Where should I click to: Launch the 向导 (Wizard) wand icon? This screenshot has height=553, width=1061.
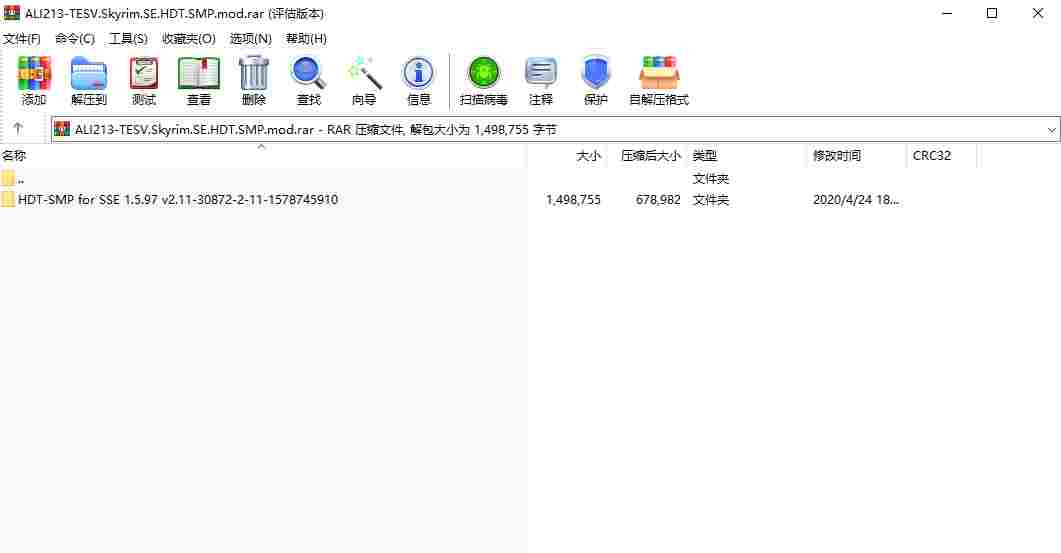click(364, 73)
